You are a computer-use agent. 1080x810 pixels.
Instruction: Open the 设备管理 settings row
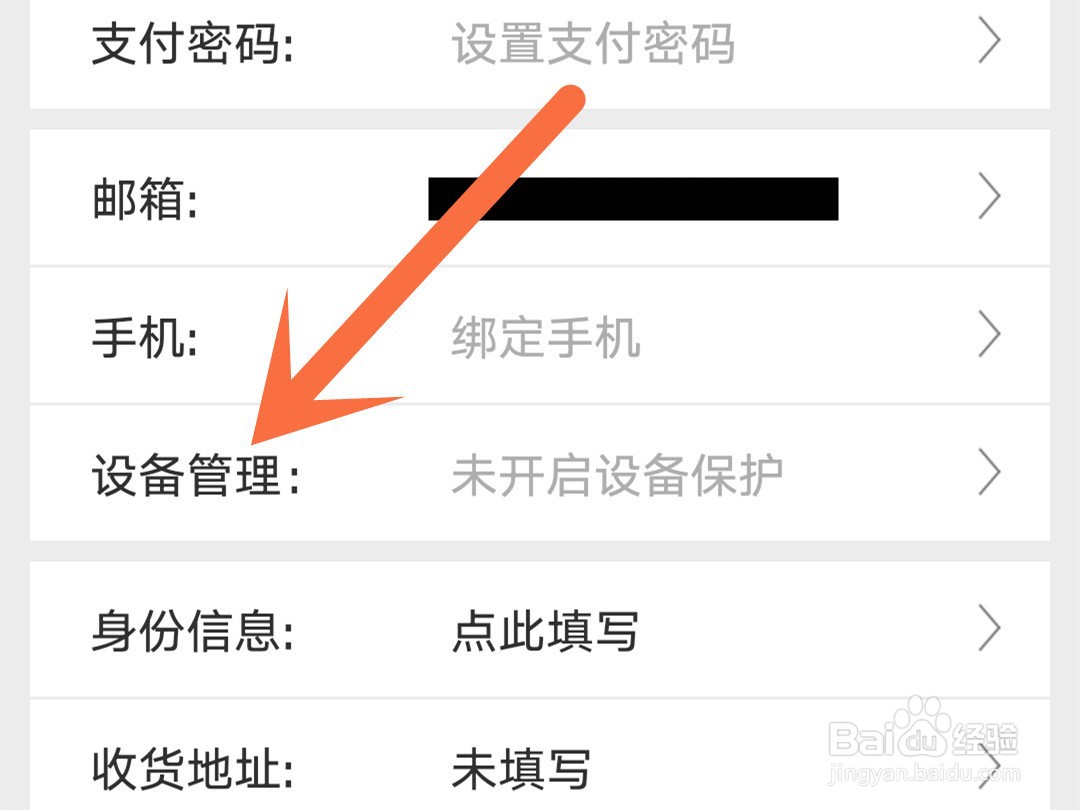tap(540, 473)
